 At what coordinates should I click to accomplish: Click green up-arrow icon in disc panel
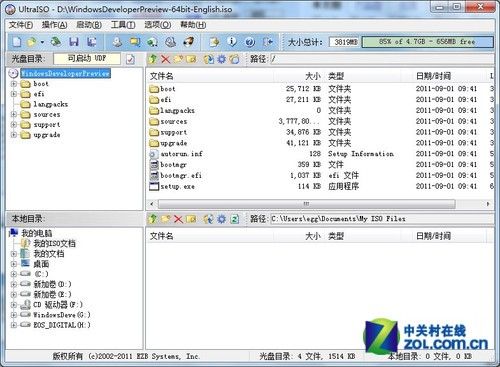click(x=153, y=59)
